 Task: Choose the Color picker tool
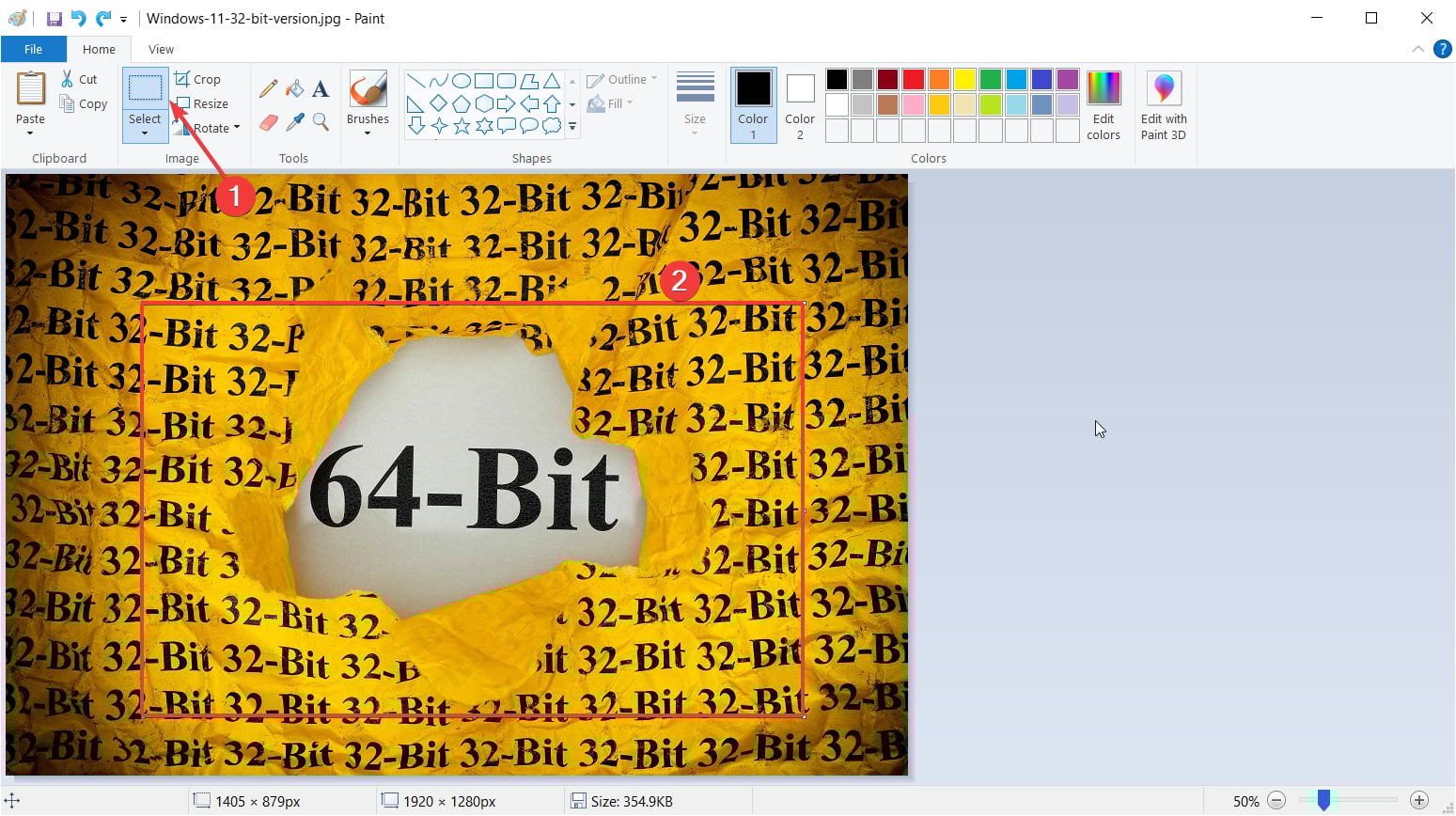point(294,122)
